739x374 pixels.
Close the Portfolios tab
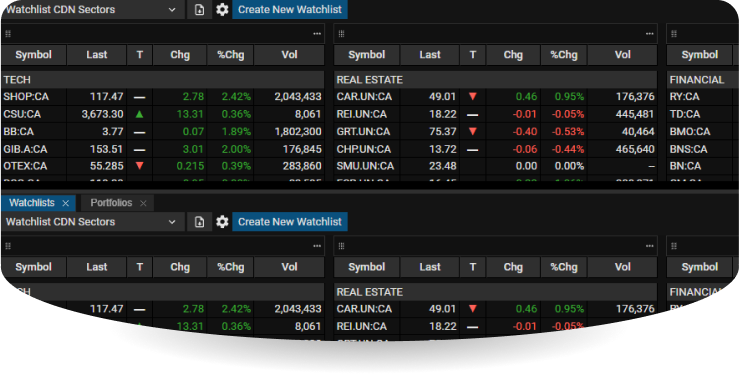pyautogui.click(x=143, y=203)
